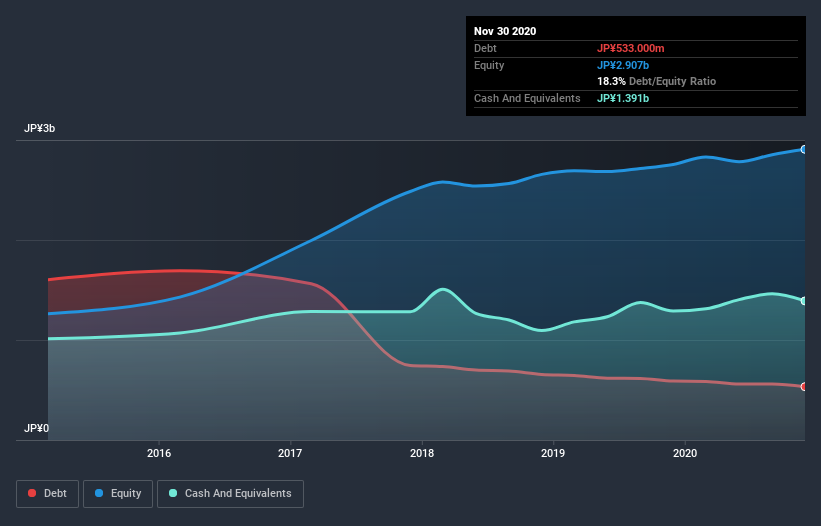Click the 2018 axis label
The width and height of the screenshot is (821, 526).
click(422, 453)
